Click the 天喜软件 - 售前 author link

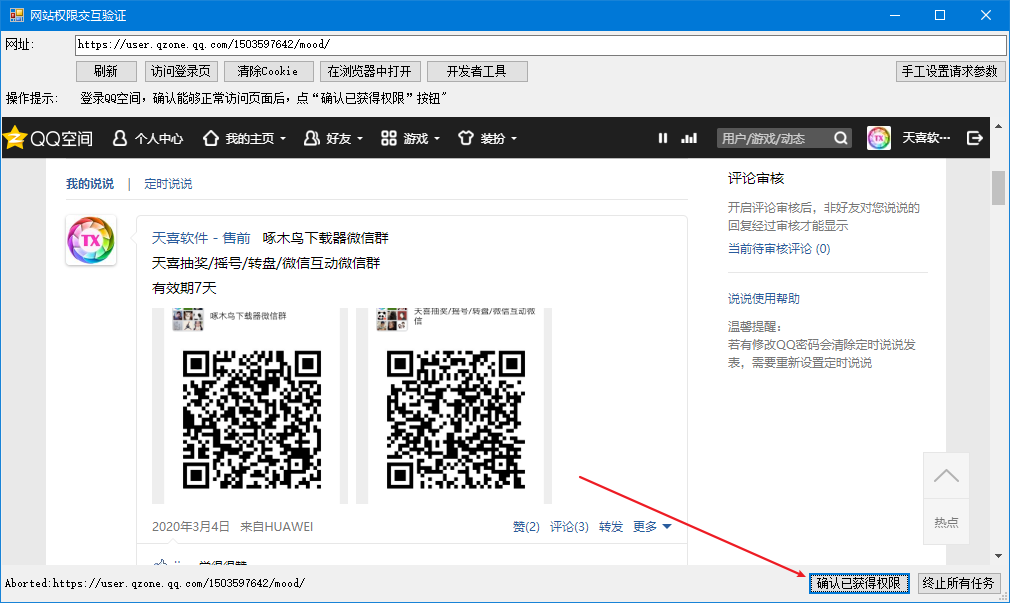click(x=201, y=238)
